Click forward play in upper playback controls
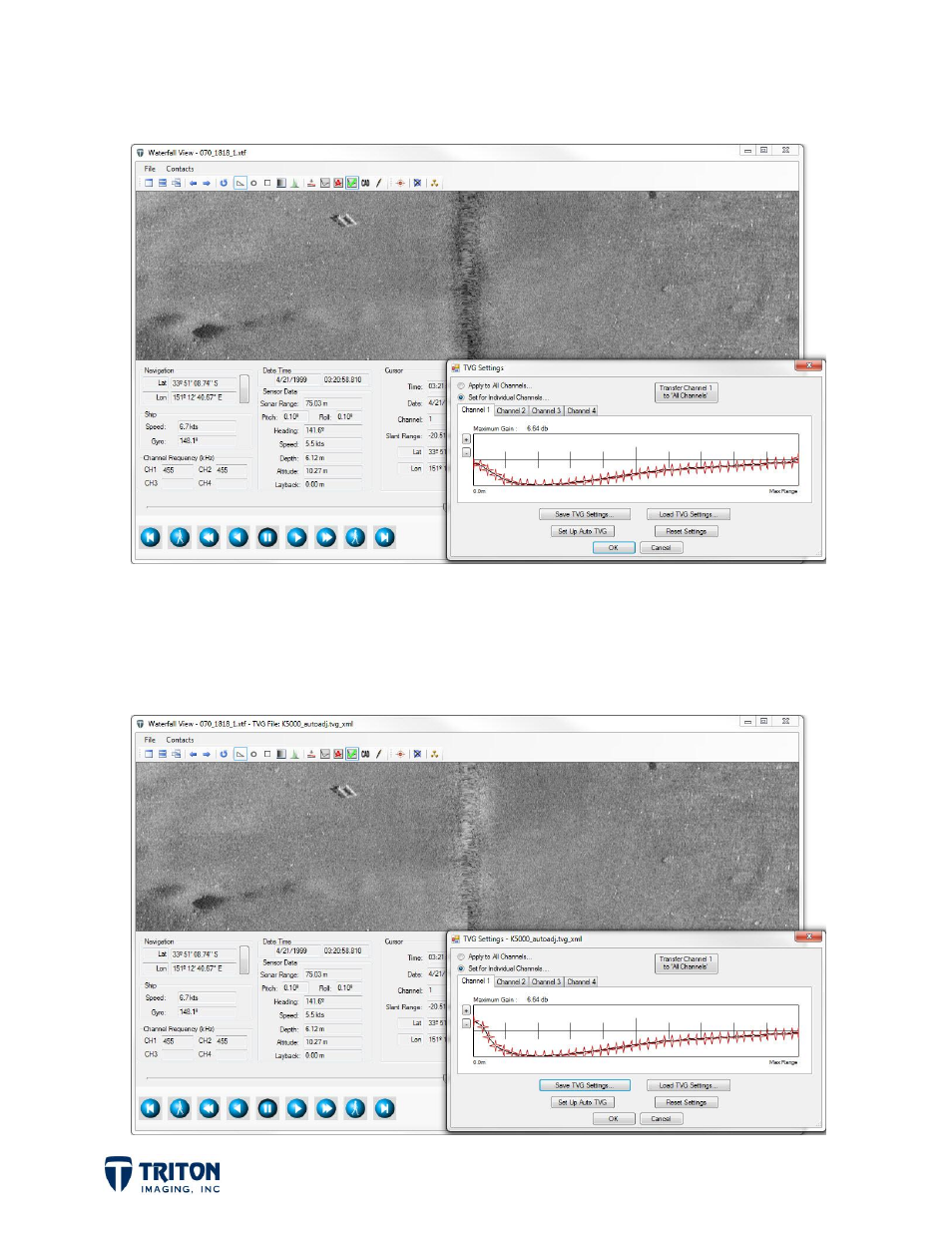This screenshot has width=952, height=1233. click(x=296, y=537)
